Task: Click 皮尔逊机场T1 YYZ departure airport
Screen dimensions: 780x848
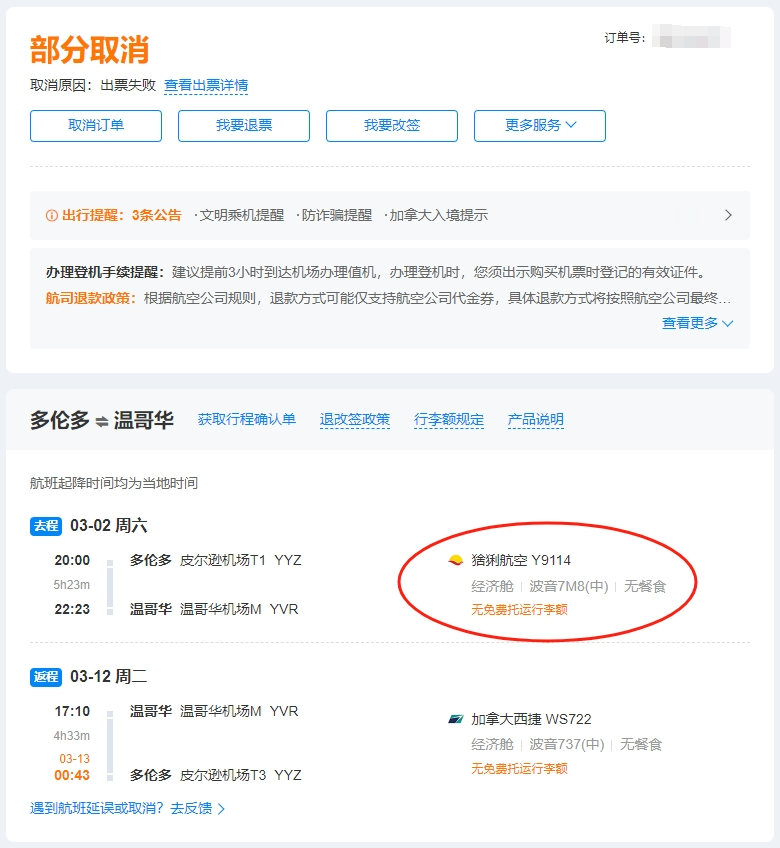Action: (x=241, y=560)
